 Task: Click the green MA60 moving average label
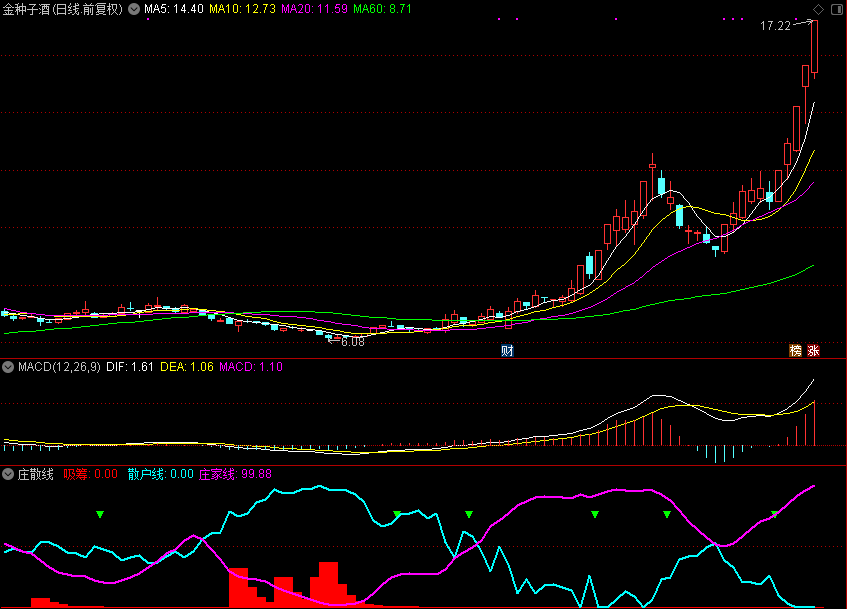tap(383, 9)
